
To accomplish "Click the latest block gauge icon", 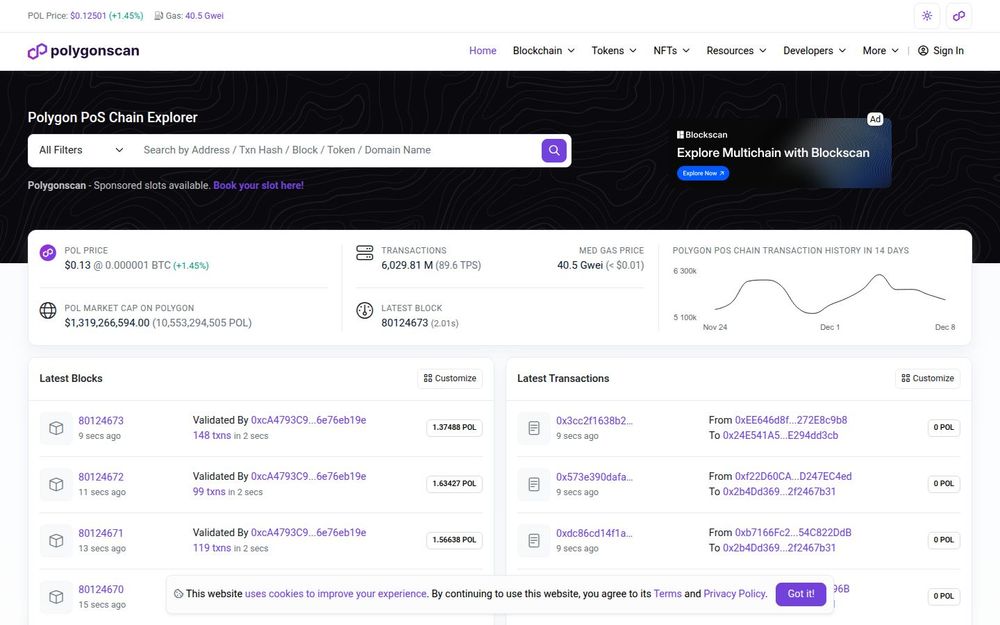I will [x=365, y=311].
